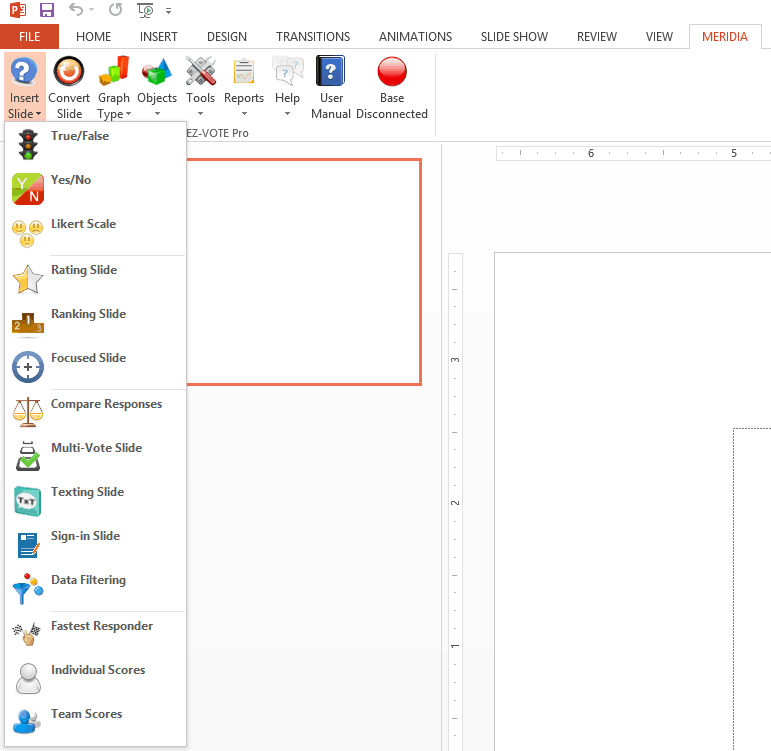Choose Texting Slide option

pos(96,501)
